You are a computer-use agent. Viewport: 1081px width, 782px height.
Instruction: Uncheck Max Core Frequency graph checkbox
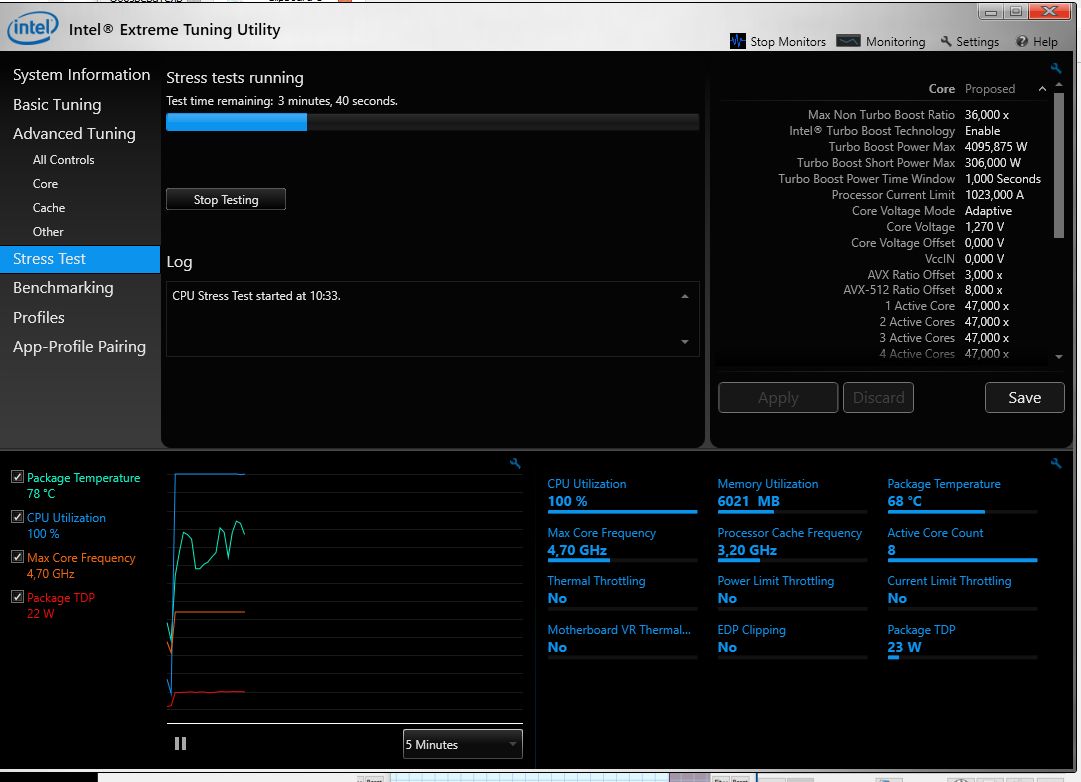pyautogui.click(x=18, y=557)
